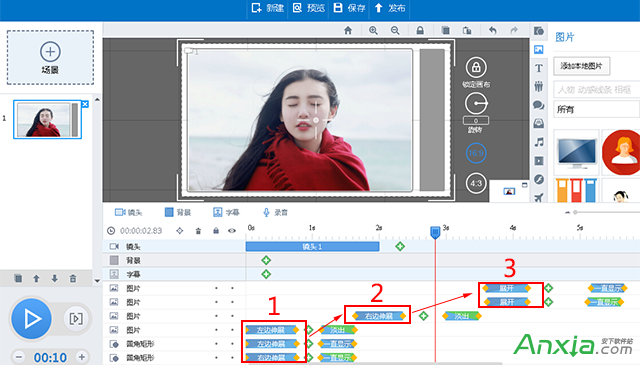The width and height of the screenshot is (640, 365).
Task: Delete scene with trash icon
Action: click(x=73, y=278)
